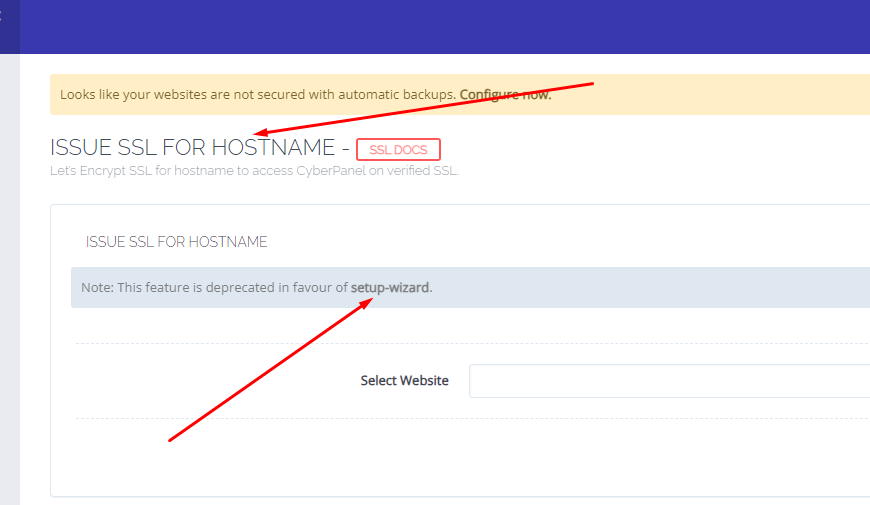Image resolution: width=870 pixels, height=505 pixels.
Task: Open the SSL DOCS button
Action: [x=398, y=150]
